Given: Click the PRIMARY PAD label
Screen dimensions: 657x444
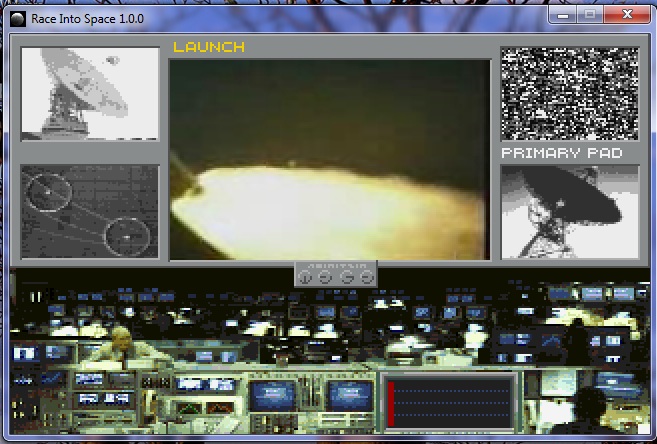Looking at the screenshot, I should pyautogui.click(x=562, y=153).
